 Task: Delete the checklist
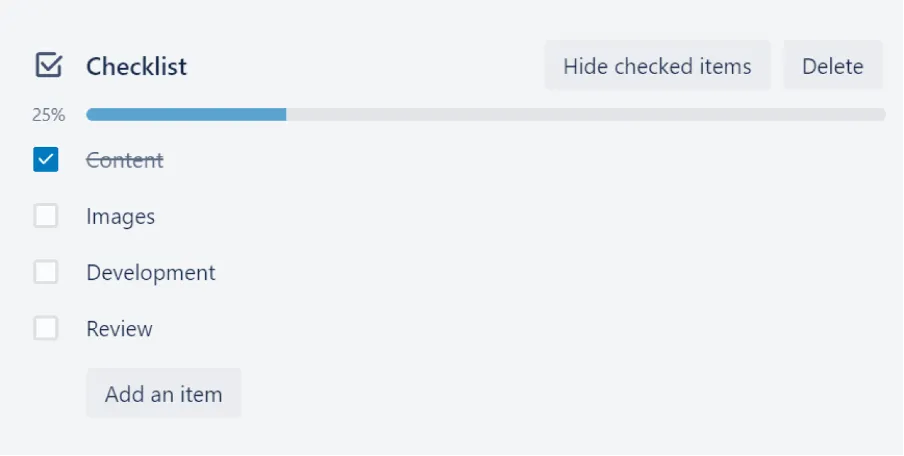832,66
